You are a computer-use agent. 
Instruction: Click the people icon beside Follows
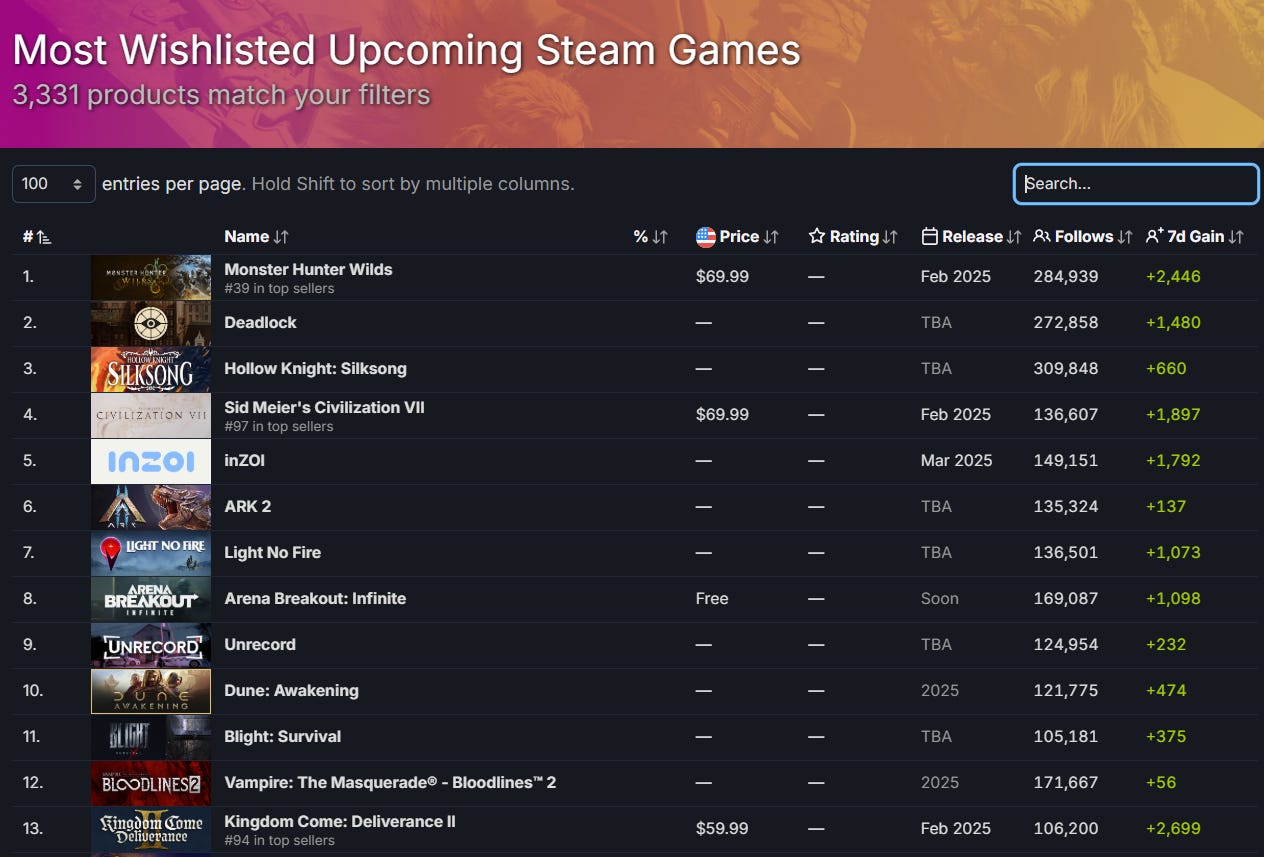(1042, 237)
